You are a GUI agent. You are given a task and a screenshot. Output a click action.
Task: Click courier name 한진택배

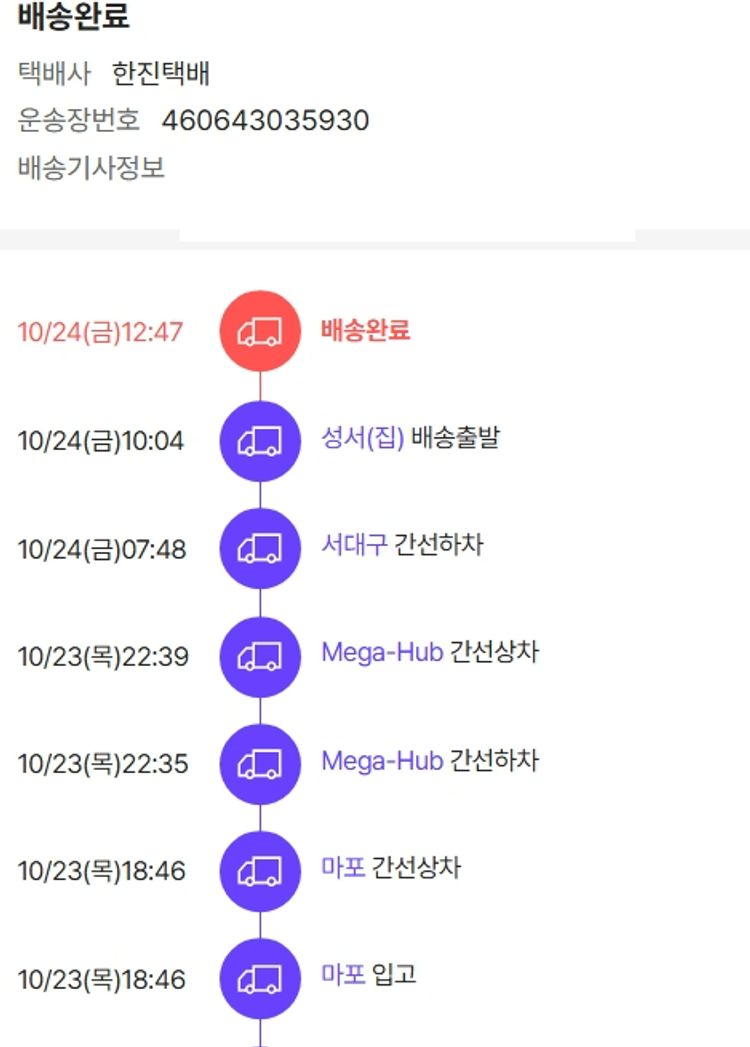pyautogui.click(x=161, y=74)
